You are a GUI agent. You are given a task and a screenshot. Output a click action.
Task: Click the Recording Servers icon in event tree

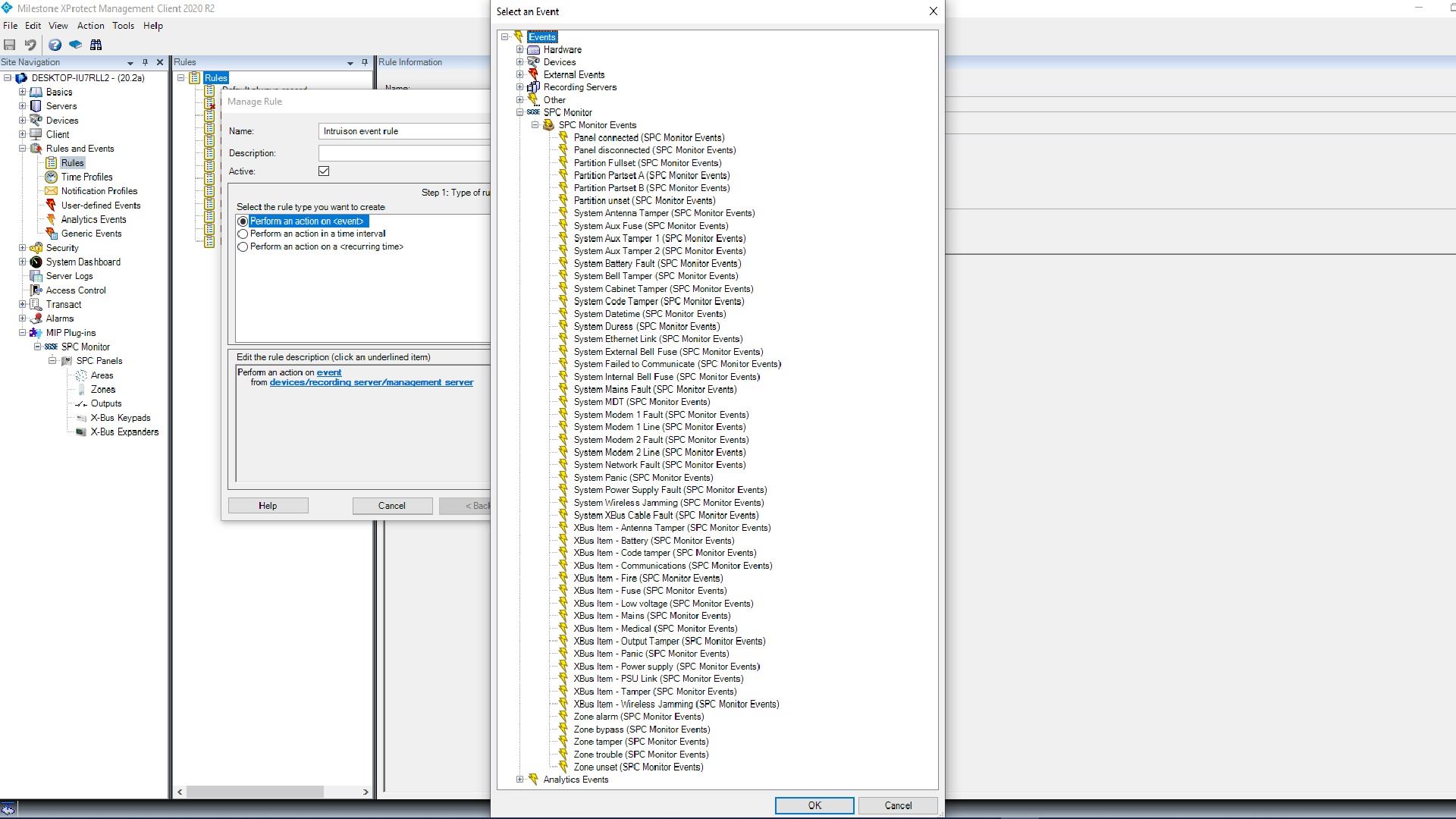533,87
